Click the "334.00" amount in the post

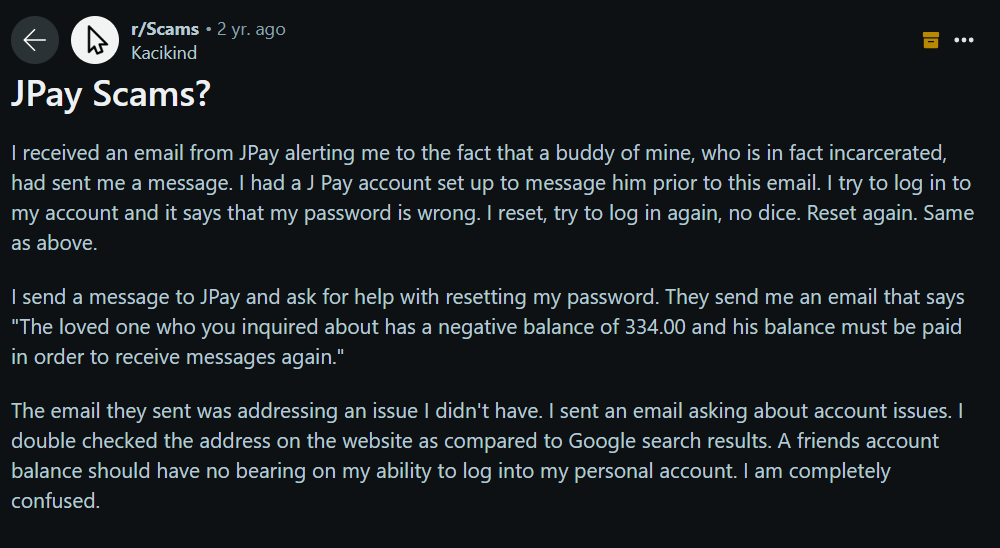click(x=655, y=327)
